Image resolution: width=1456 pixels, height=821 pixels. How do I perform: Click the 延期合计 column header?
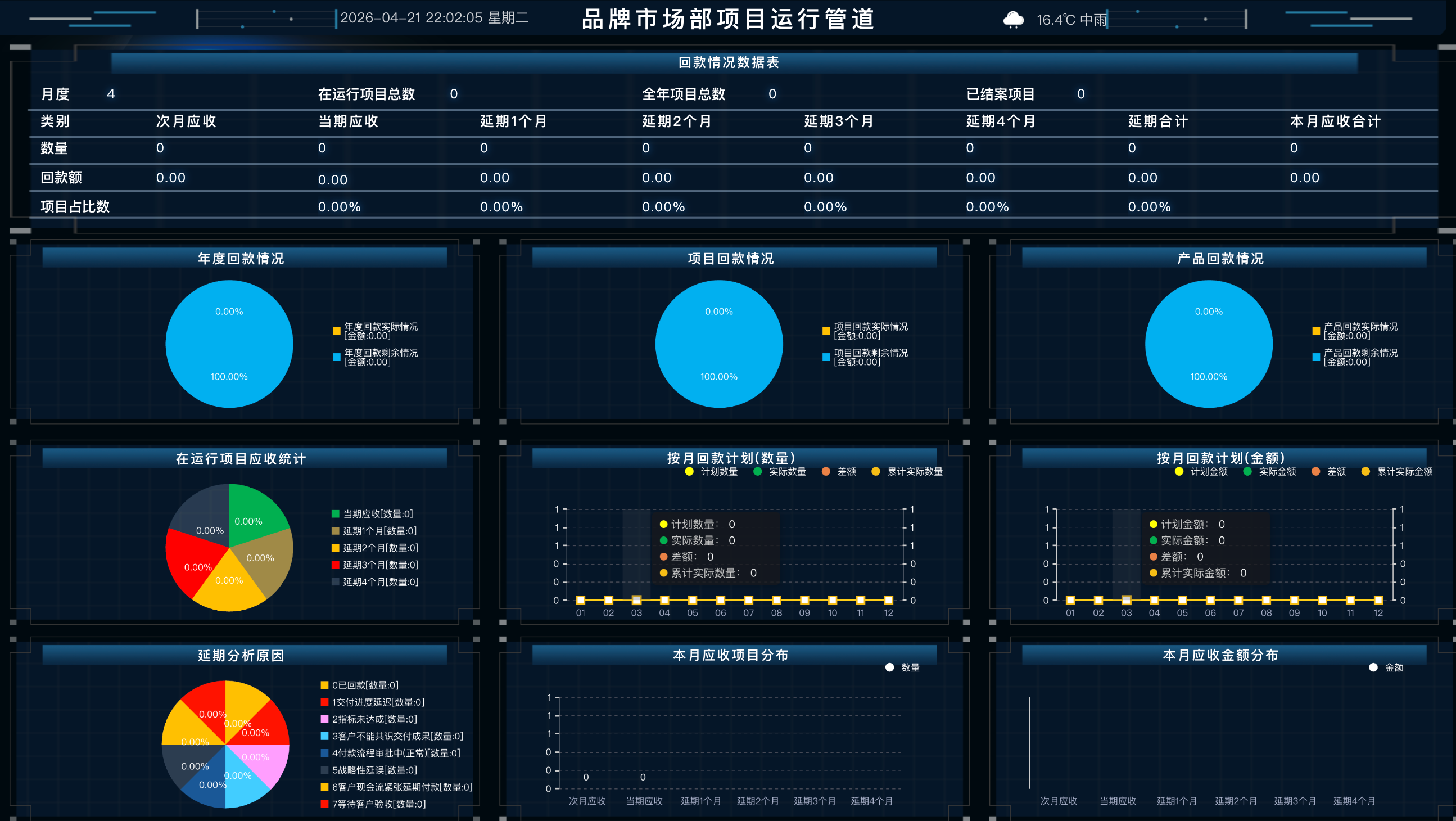[1157, 121]
